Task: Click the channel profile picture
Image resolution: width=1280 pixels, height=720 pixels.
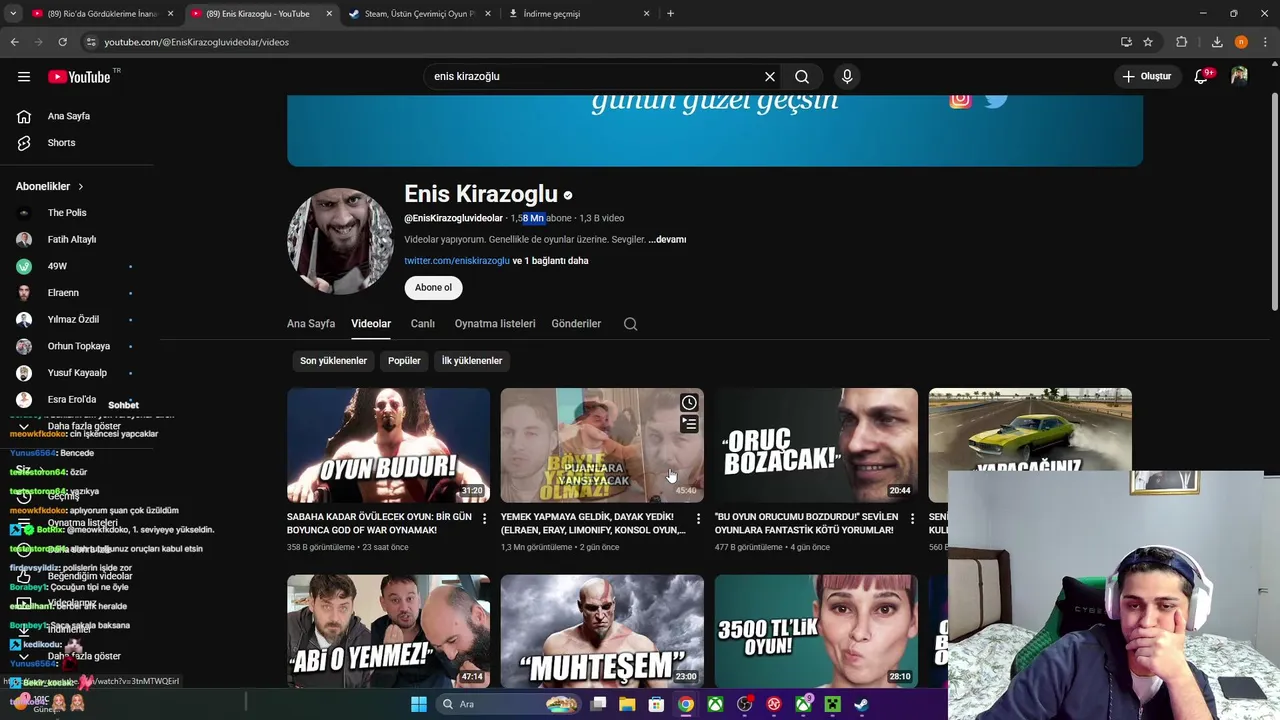Action: pos(340,241)
